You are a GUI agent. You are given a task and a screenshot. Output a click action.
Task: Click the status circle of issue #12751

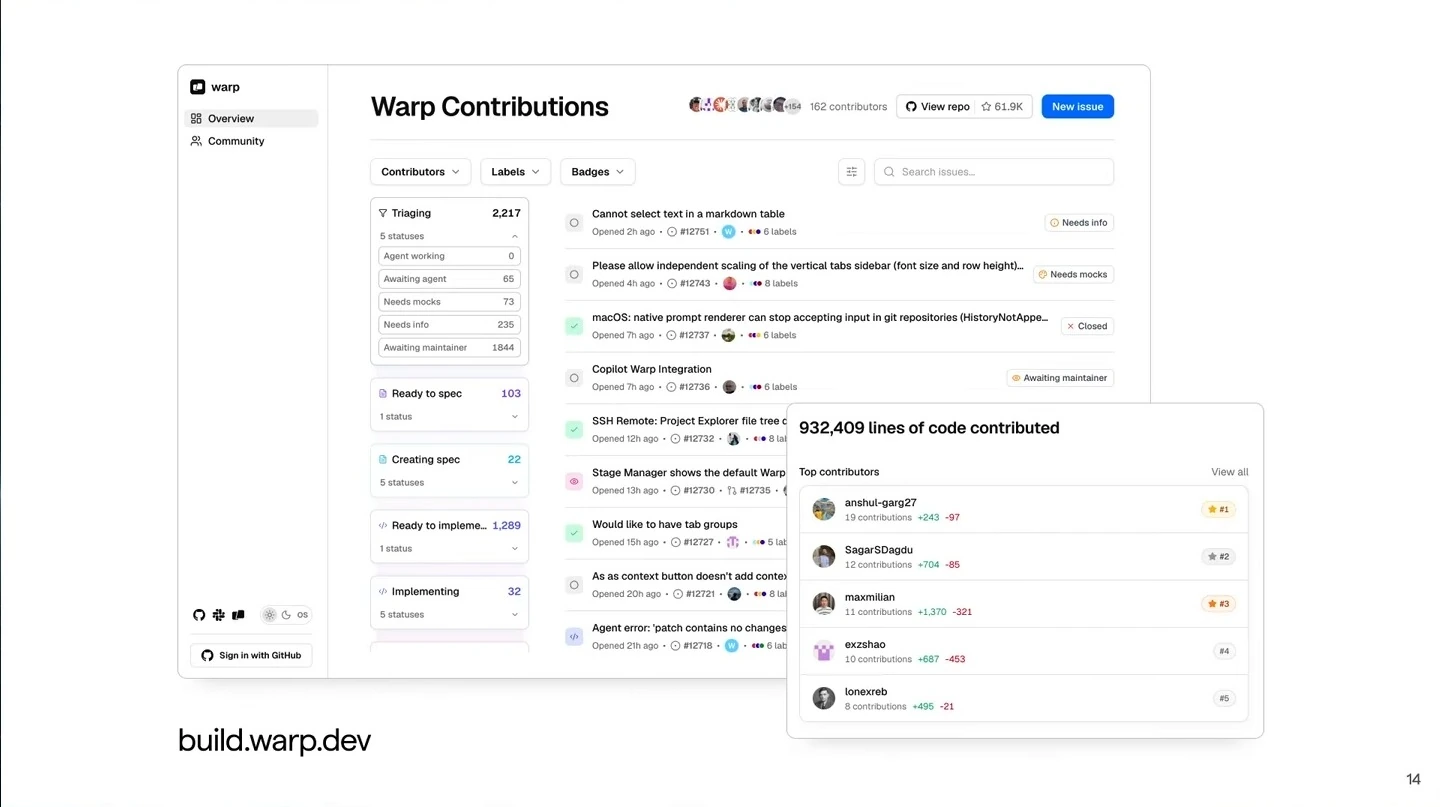[574, 223]
